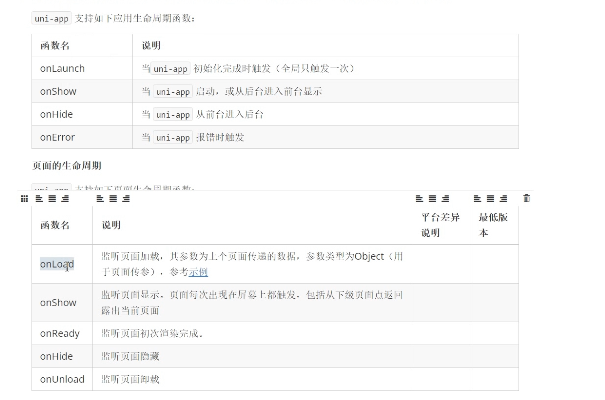Left-align the 说明 column

pos(100,199)
